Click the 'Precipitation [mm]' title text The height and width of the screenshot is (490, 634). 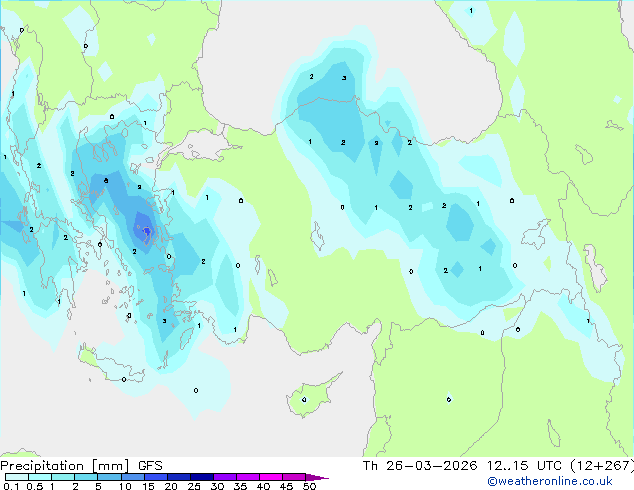click(x=65, y=466)
